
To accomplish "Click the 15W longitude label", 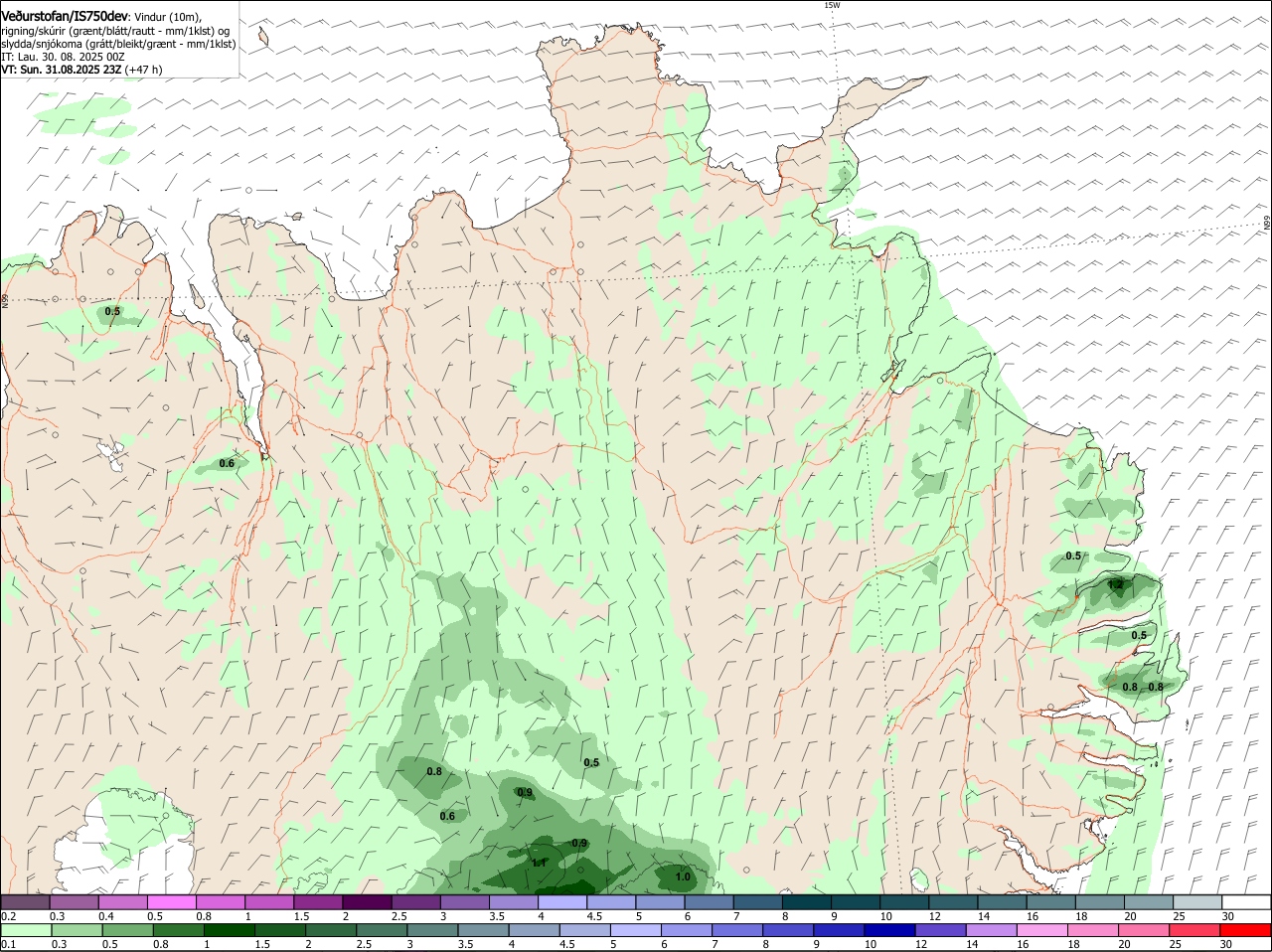I will click(833, 5).
